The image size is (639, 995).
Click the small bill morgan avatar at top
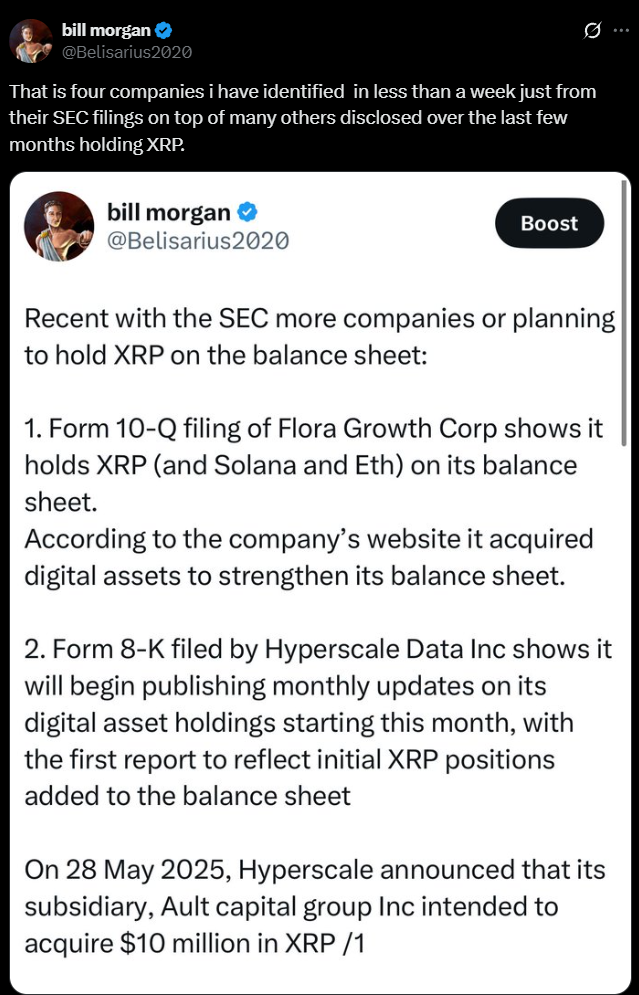[x=30, y=41]
